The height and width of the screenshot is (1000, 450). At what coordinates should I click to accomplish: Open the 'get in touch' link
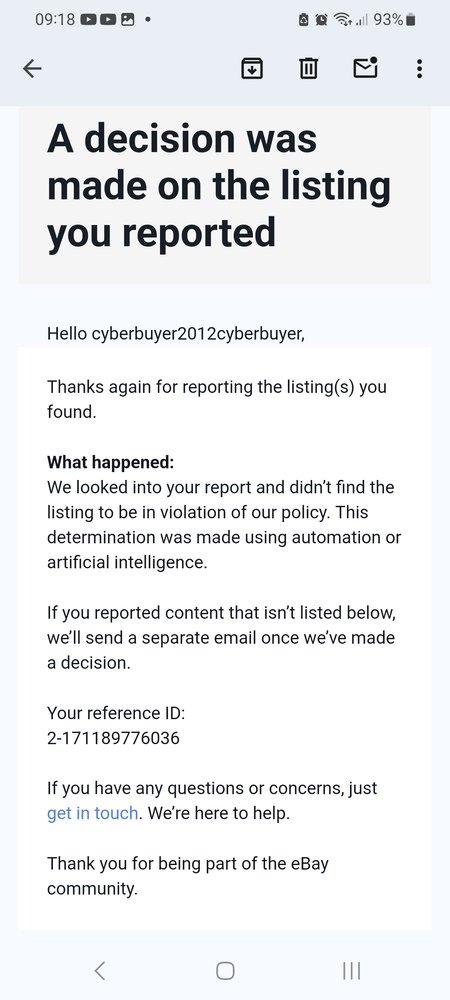(92, 813)
